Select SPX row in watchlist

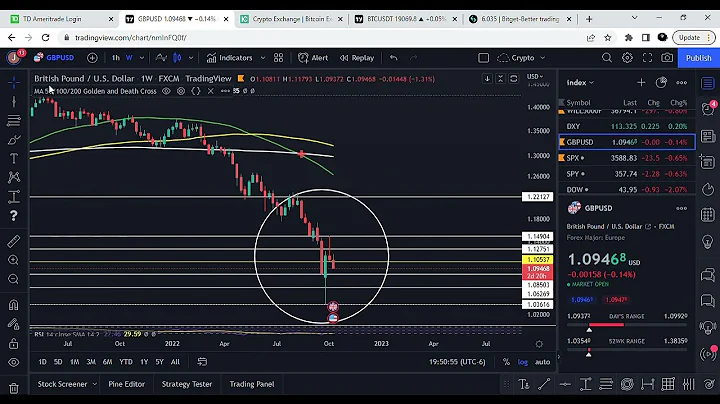(627, 158)
